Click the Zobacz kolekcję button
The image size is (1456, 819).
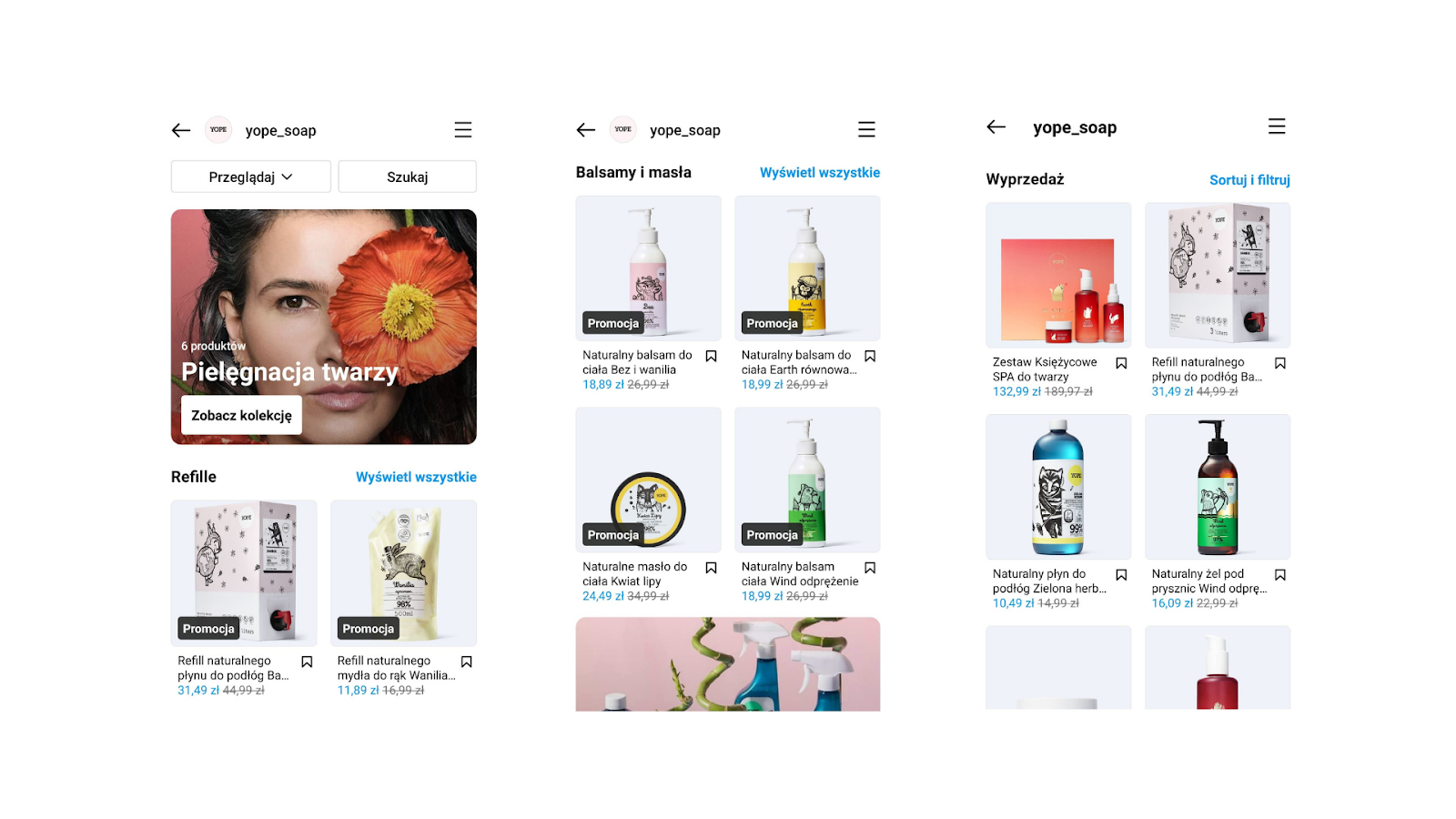click(x=241, y=415)
